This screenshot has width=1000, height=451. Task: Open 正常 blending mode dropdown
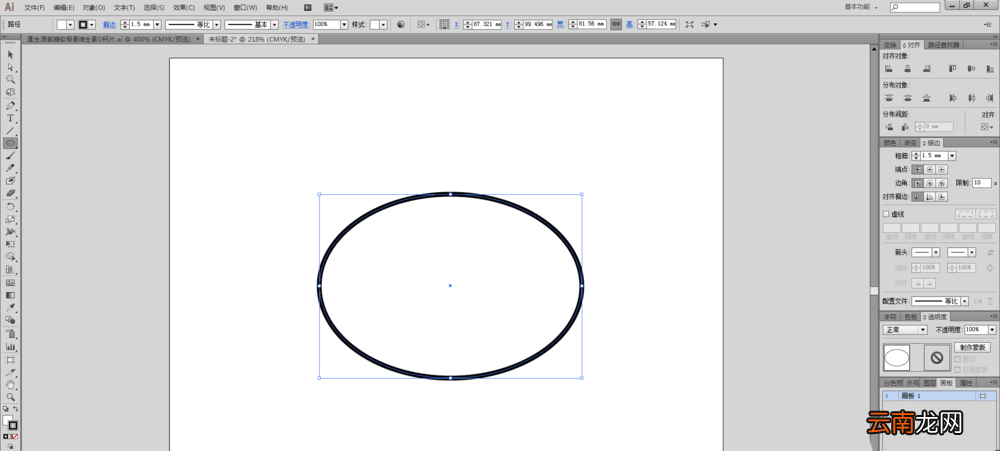(x=904, y=330)
